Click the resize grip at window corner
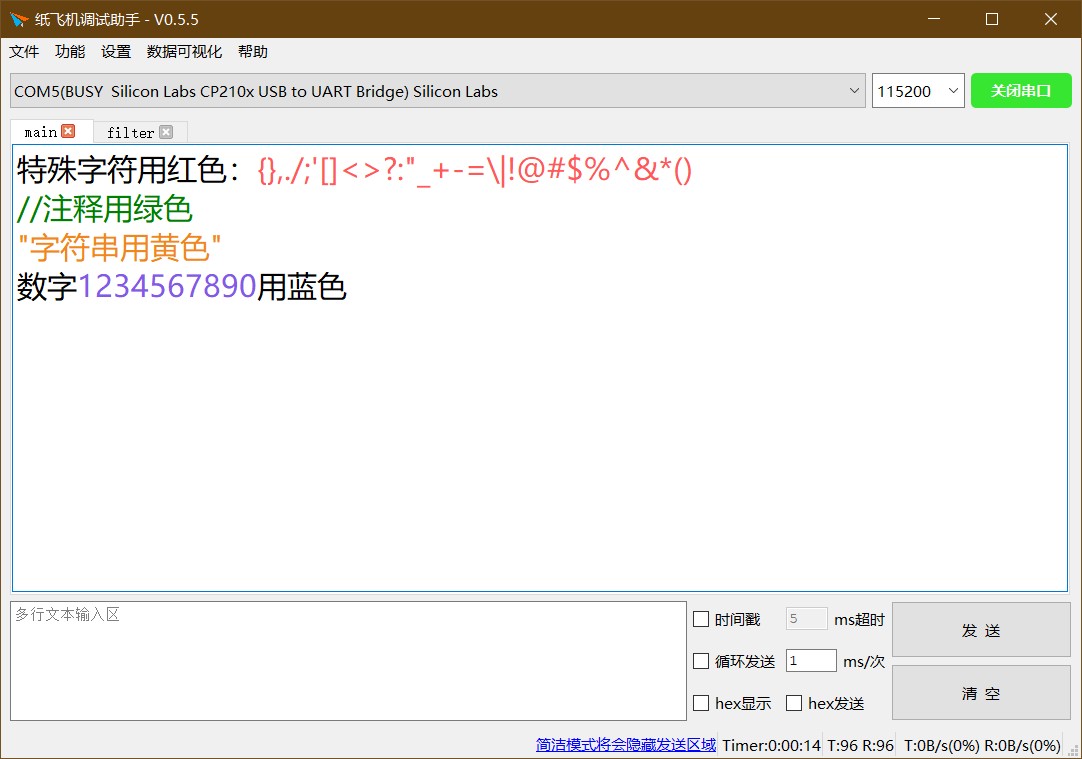Image resolution: width=1082 pixels, height=759 pixels. pos(1073,749)
